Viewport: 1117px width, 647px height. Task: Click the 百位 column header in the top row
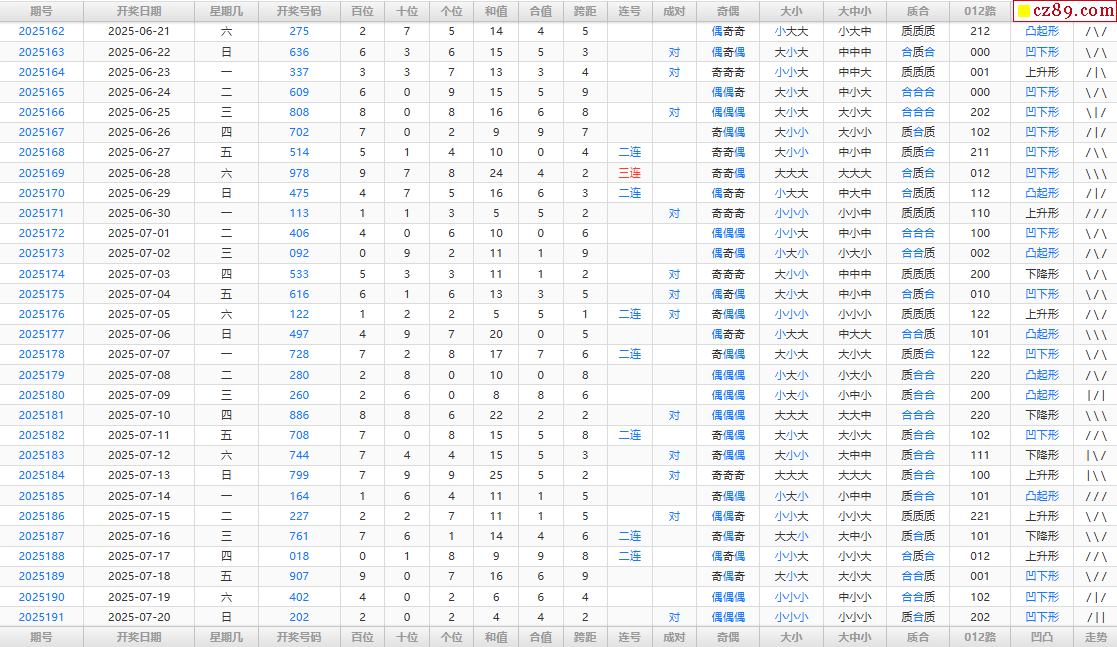[363, 11]
